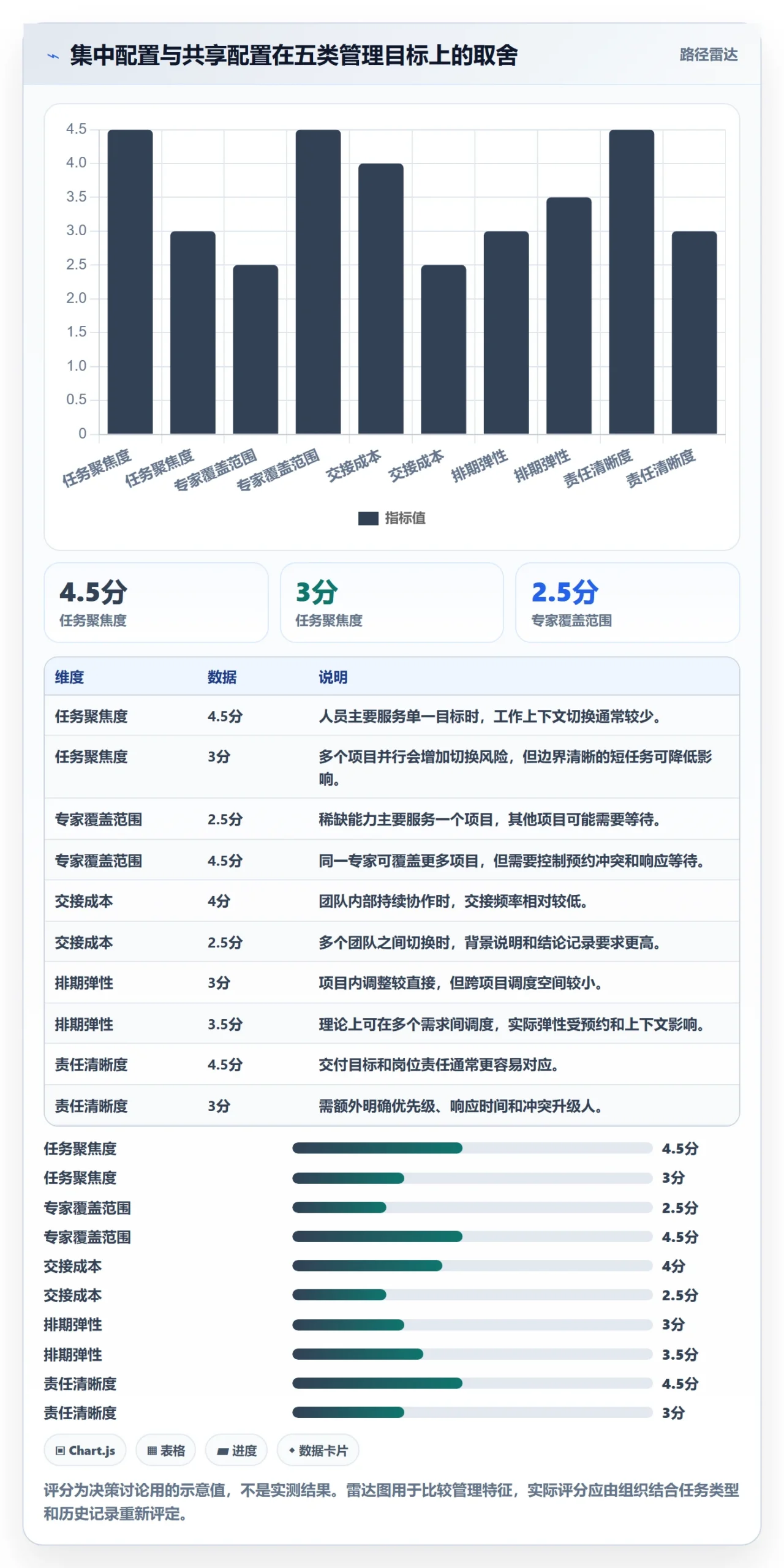
Task: Click the 排期弹性 progress bar showing 3.5分
Action: coord(472,1354)
